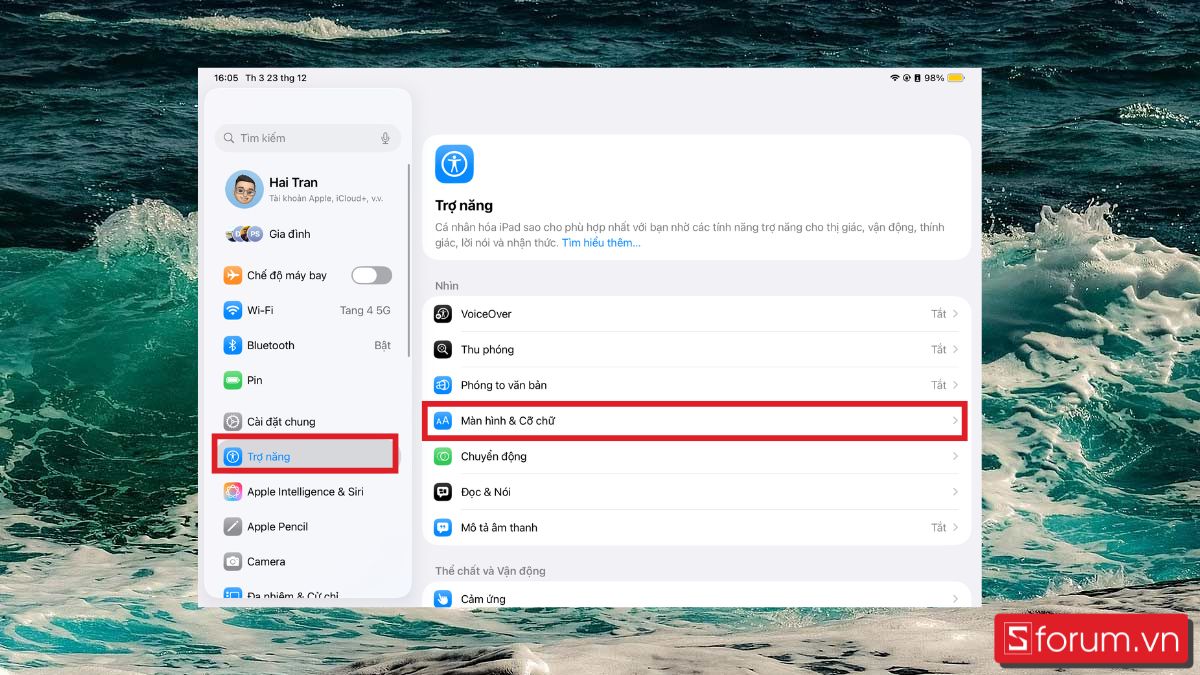Tap the battery icon in status bar

coord(956,78)
